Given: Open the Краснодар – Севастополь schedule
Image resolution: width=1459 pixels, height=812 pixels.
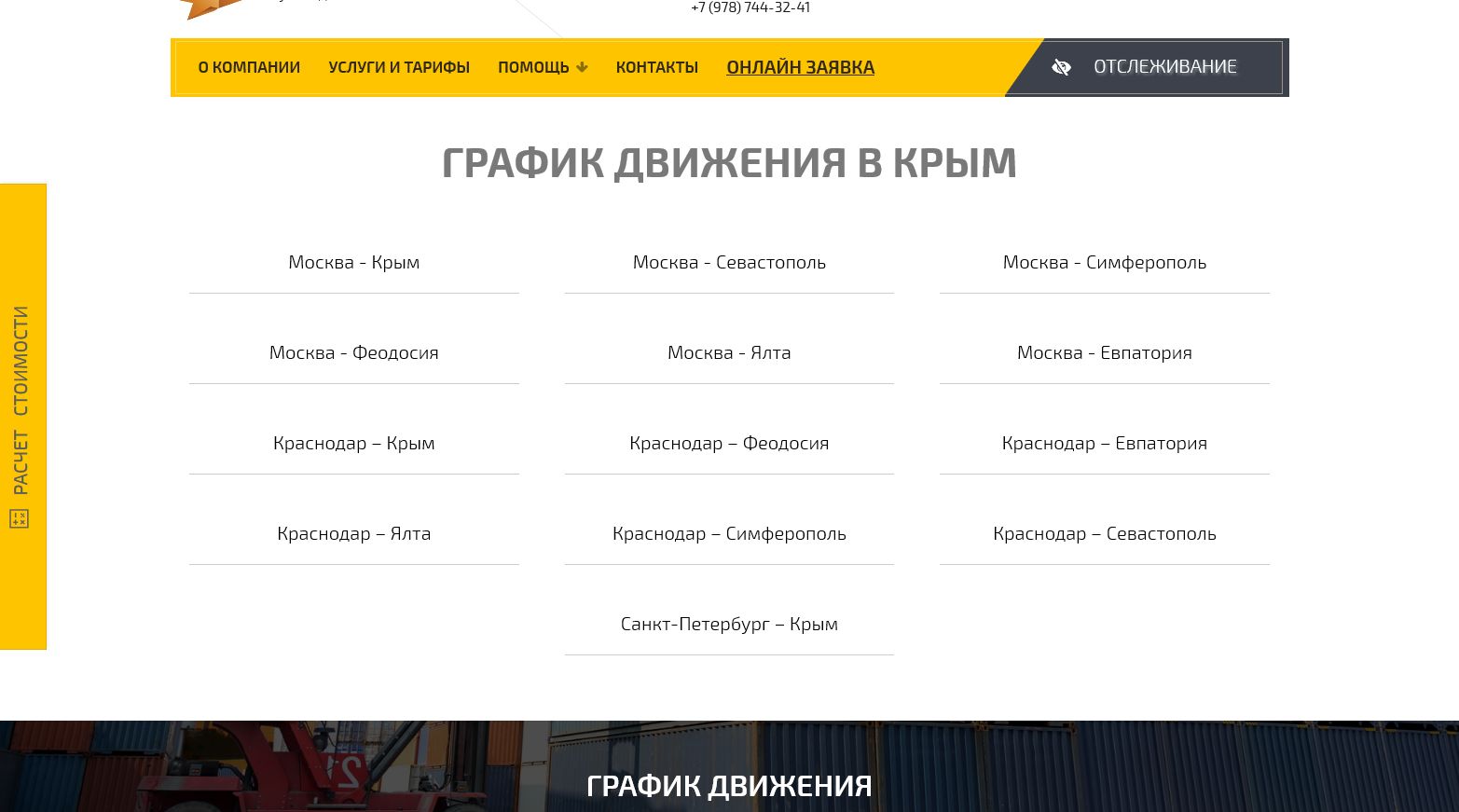Looking at the screenshot, I should [x=1105, y=533].
